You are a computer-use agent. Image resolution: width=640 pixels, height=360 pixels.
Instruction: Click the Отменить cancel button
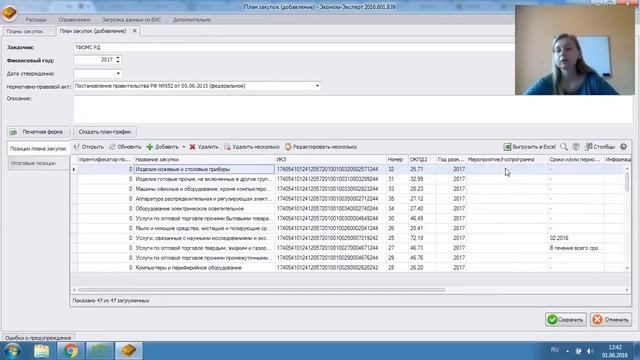(x=611, y=320)
